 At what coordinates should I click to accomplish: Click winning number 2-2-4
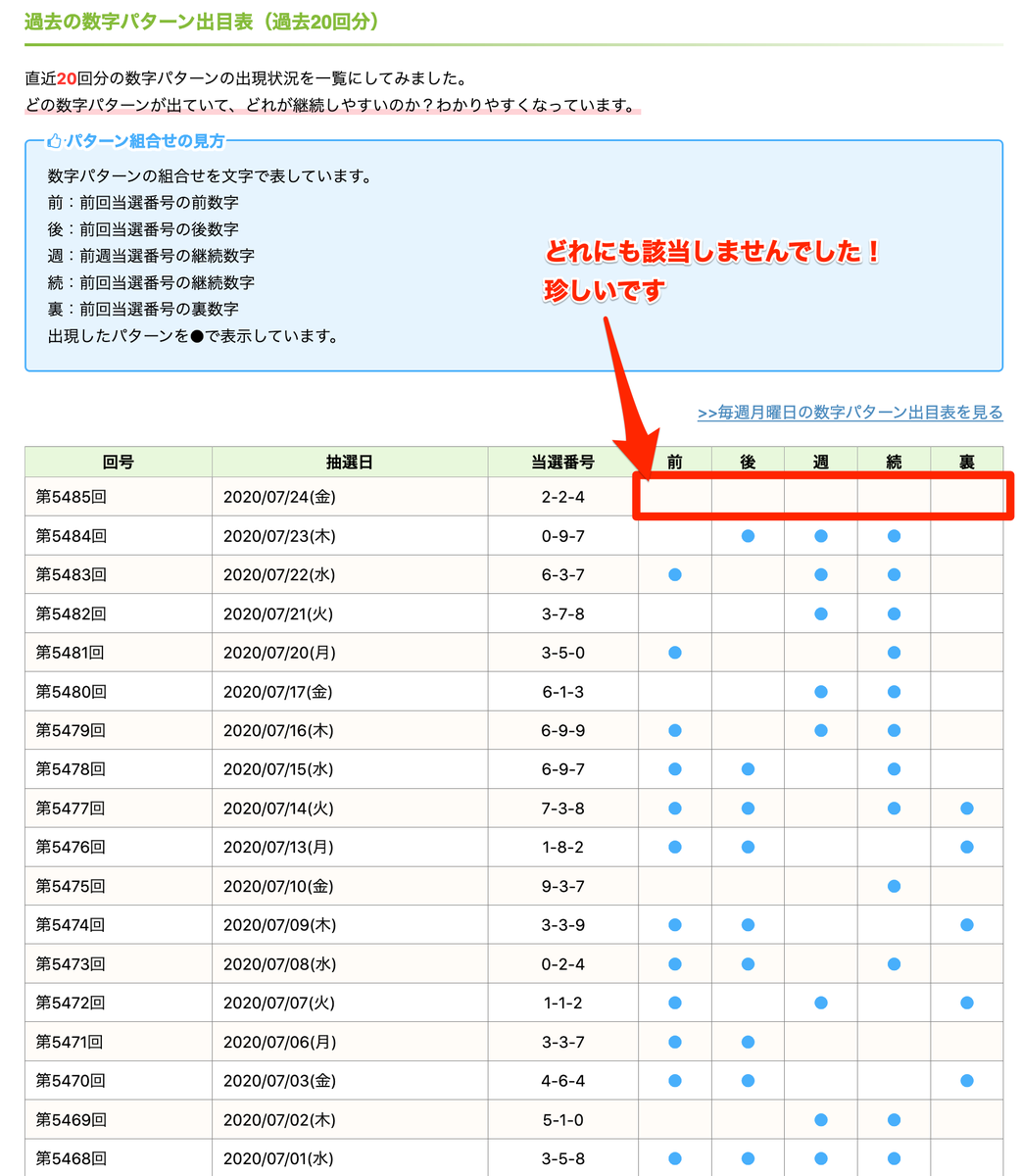pyautogui.click(x=563, y=497)
